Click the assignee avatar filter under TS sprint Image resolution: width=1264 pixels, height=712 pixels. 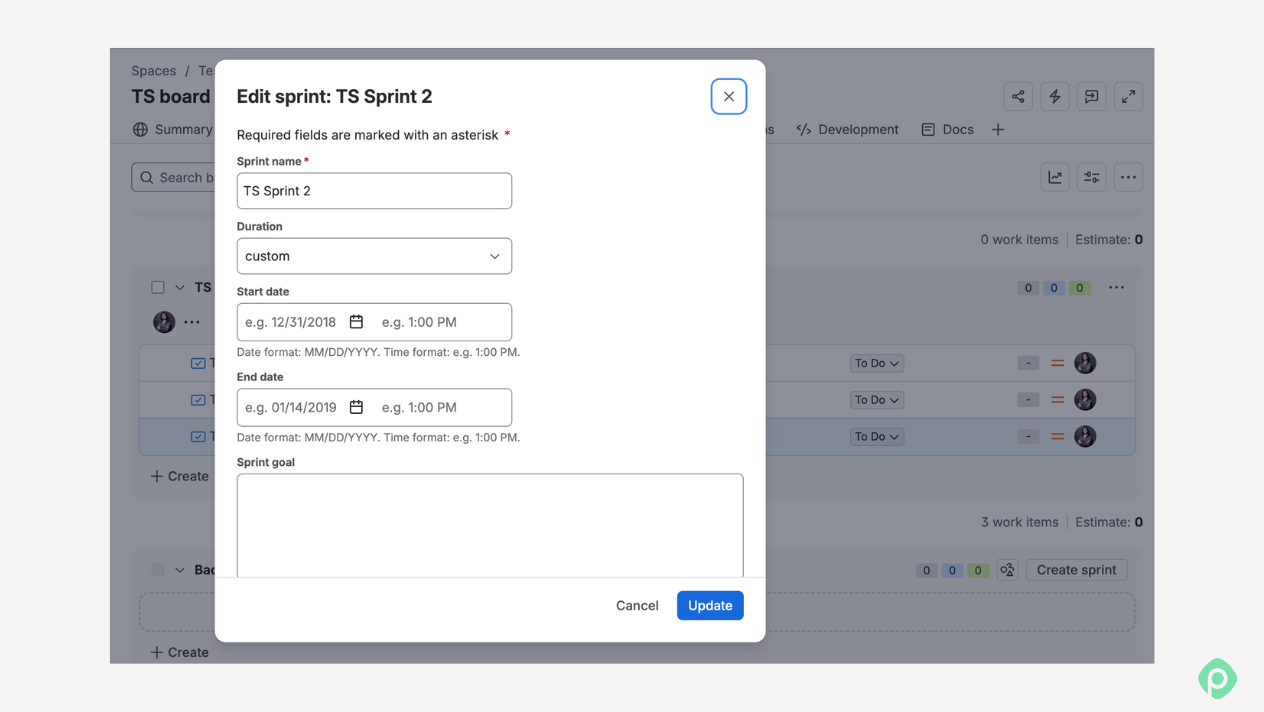coord(164,322)
